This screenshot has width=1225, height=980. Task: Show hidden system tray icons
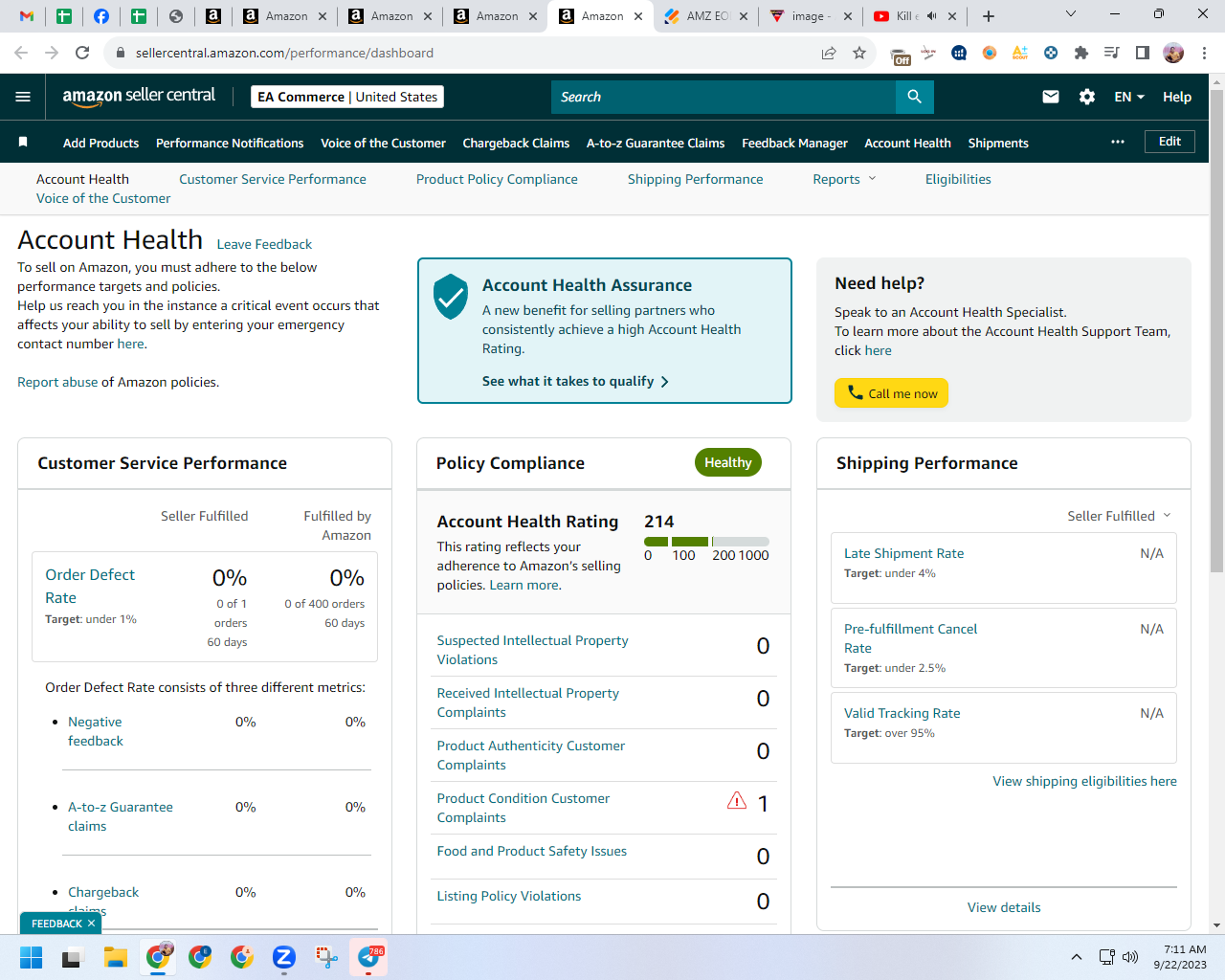pos(1077,957)
